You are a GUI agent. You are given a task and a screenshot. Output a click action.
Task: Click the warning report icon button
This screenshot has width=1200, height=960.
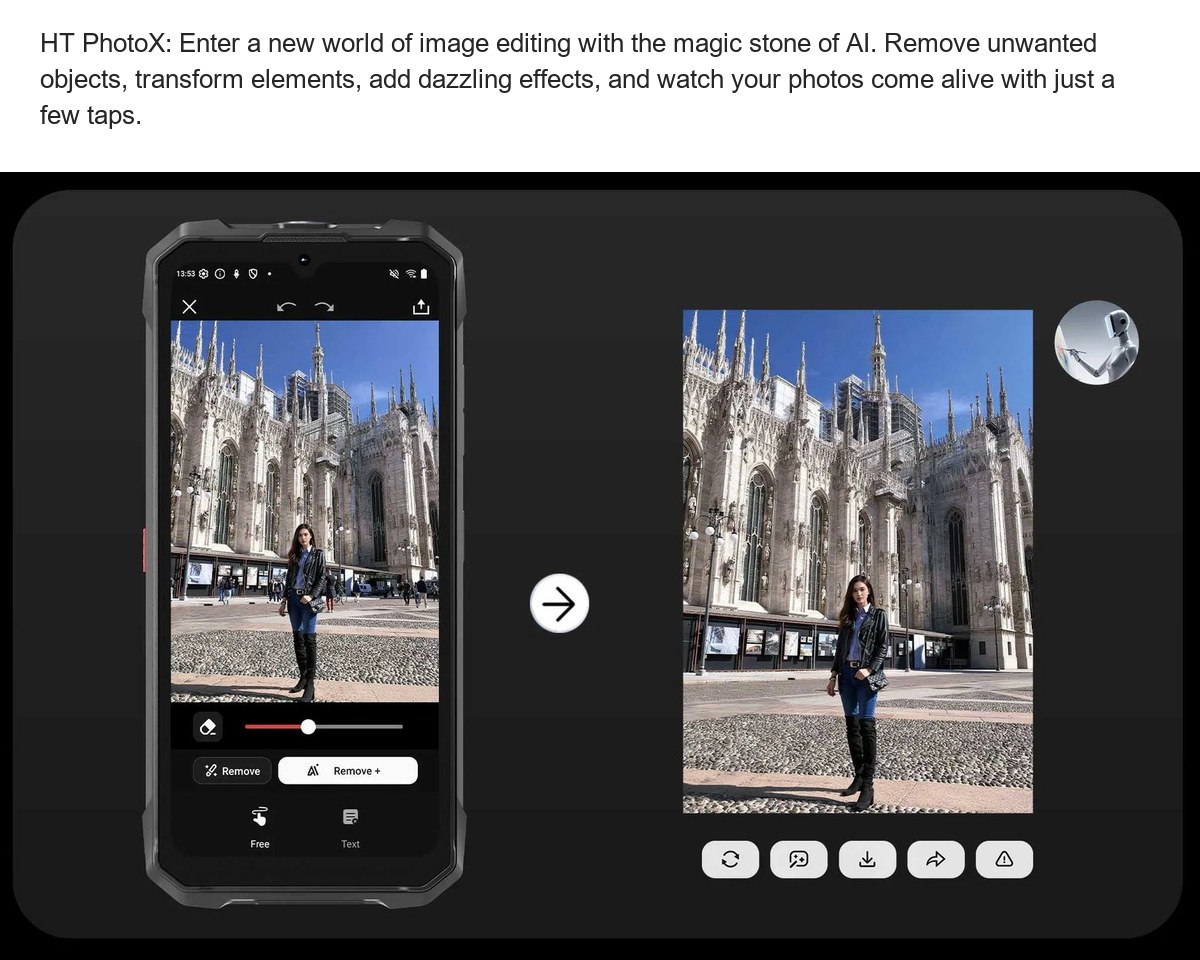[x=1004, y=859]
